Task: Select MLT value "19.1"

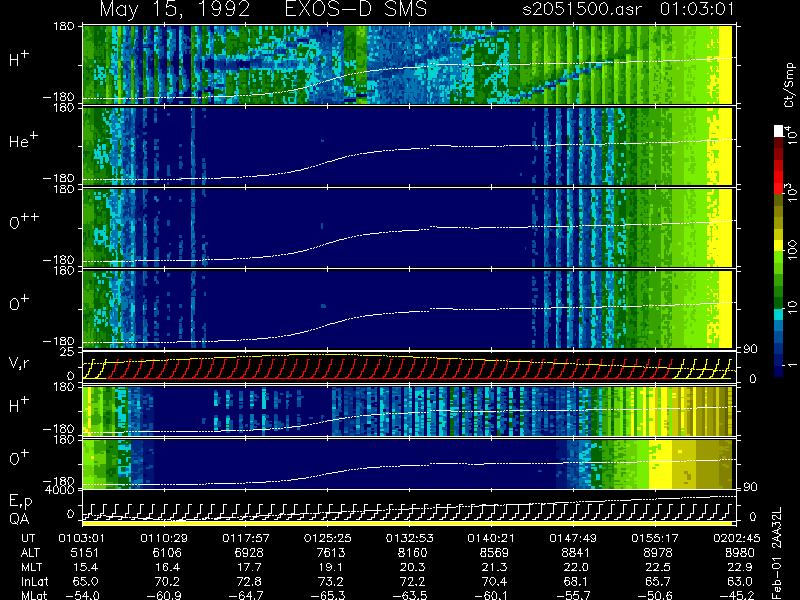Action: pyautogui.click(x=332, y=567)
